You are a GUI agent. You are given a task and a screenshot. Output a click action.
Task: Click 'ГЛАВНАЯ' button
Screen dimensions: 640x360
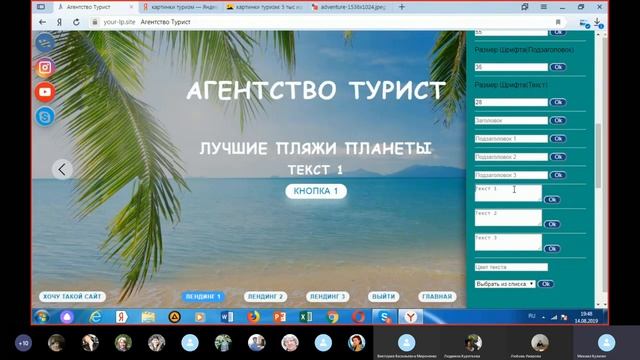pos(437,297)
